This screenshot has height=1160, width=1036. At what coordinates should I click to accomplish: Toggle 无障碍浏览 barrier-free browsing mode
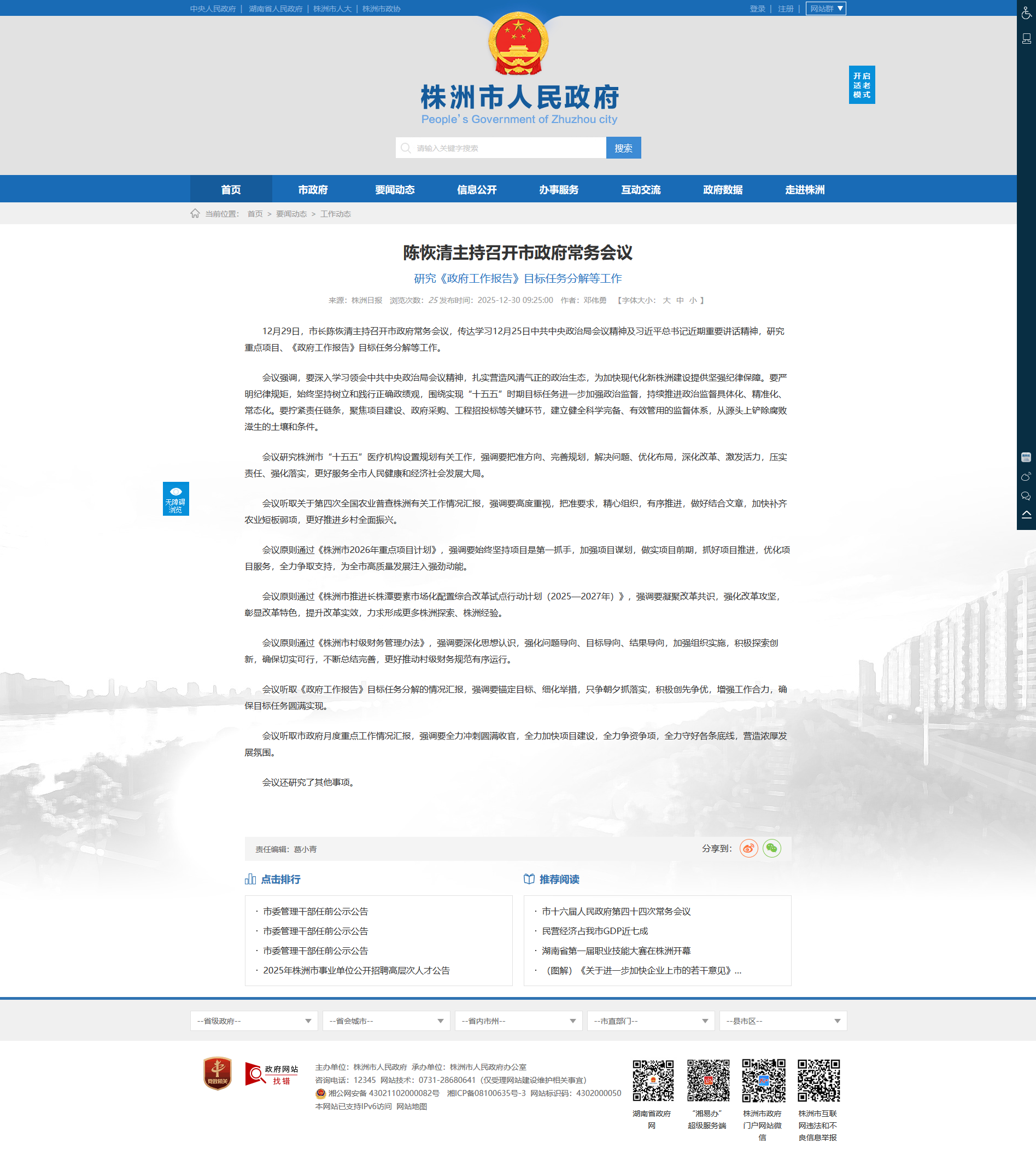click(x=175, y=498)
